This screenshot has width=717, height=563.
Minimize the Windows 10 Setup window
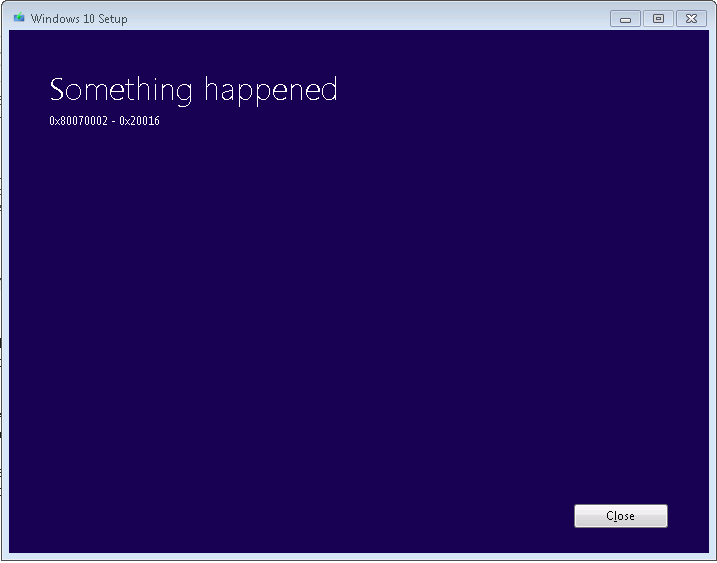[625, 19]
